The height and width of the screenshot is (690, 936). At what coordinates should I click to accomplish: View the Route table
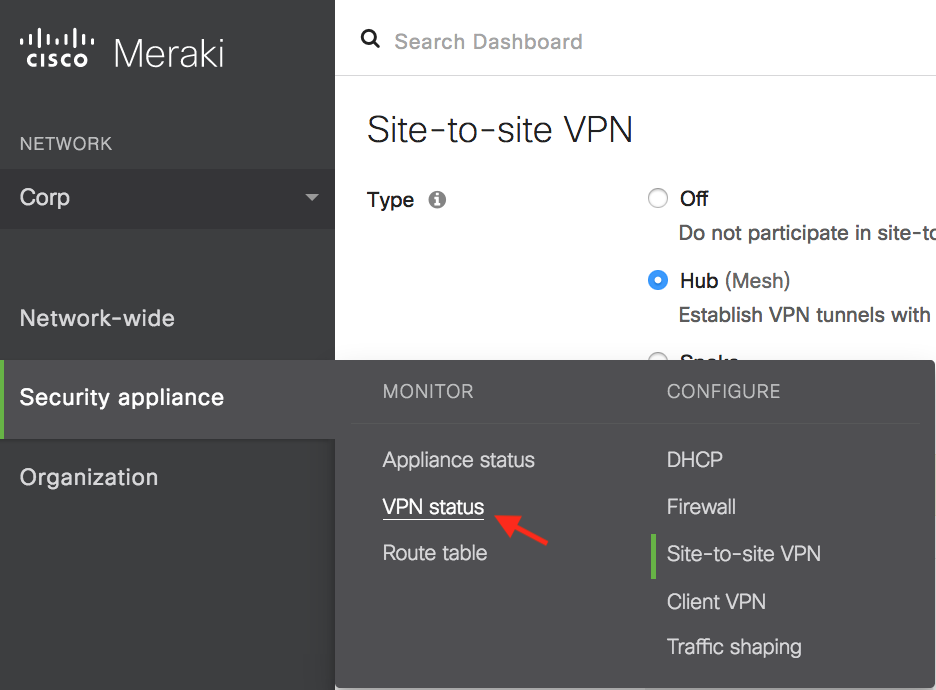pos(434,553)
